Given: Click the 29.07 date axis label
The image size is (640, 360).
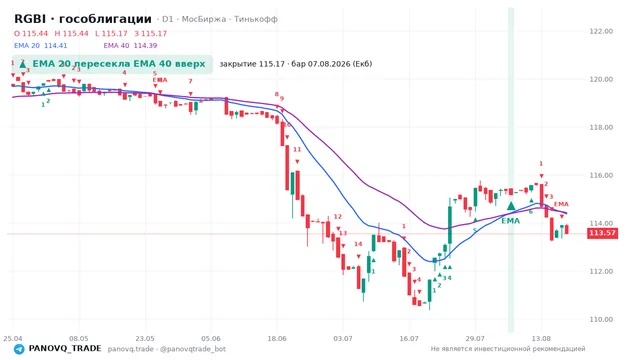Looking at the screenshot, I should (x=475, y=338).
